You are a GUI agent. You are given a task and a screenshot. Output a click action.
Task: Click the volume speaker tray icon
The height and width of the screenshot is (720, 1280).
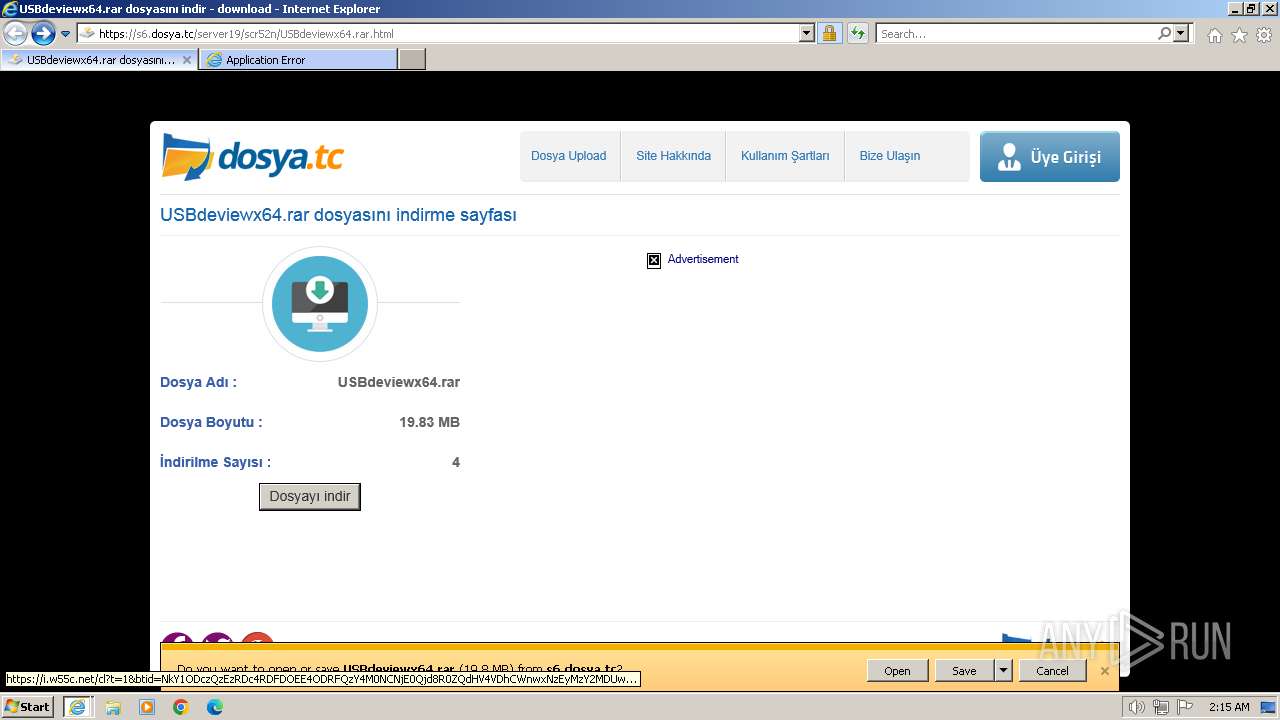click(1136, 707)
